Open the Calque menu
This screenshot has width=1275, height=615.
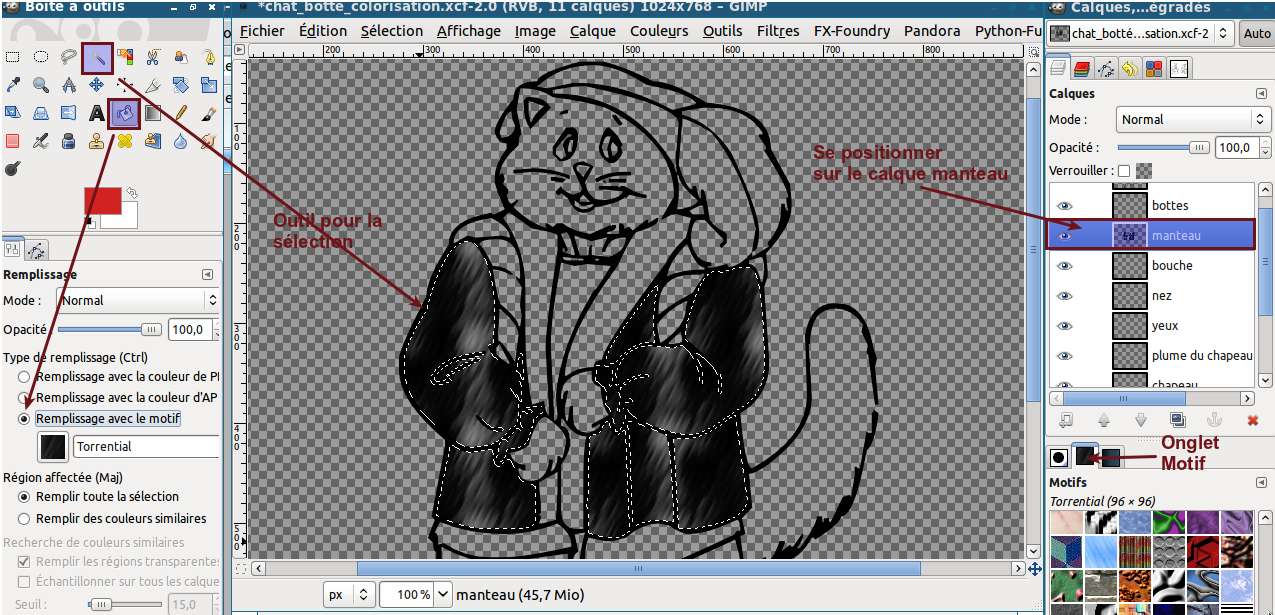click(x=592, y=31)
